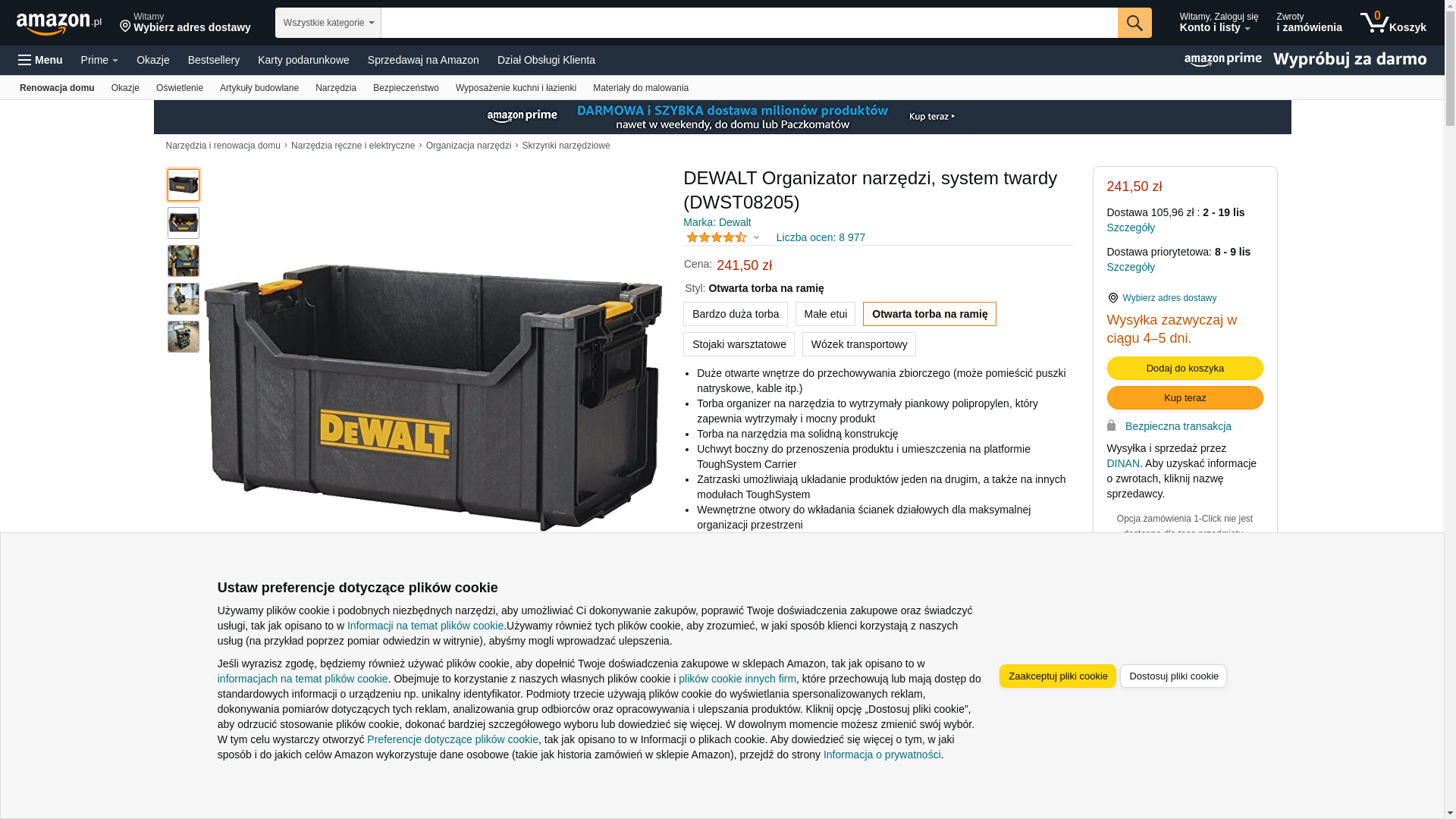Expand the 'Konto i listy' account dropdown
The image size is (1456, 819).
[1219, 23]
